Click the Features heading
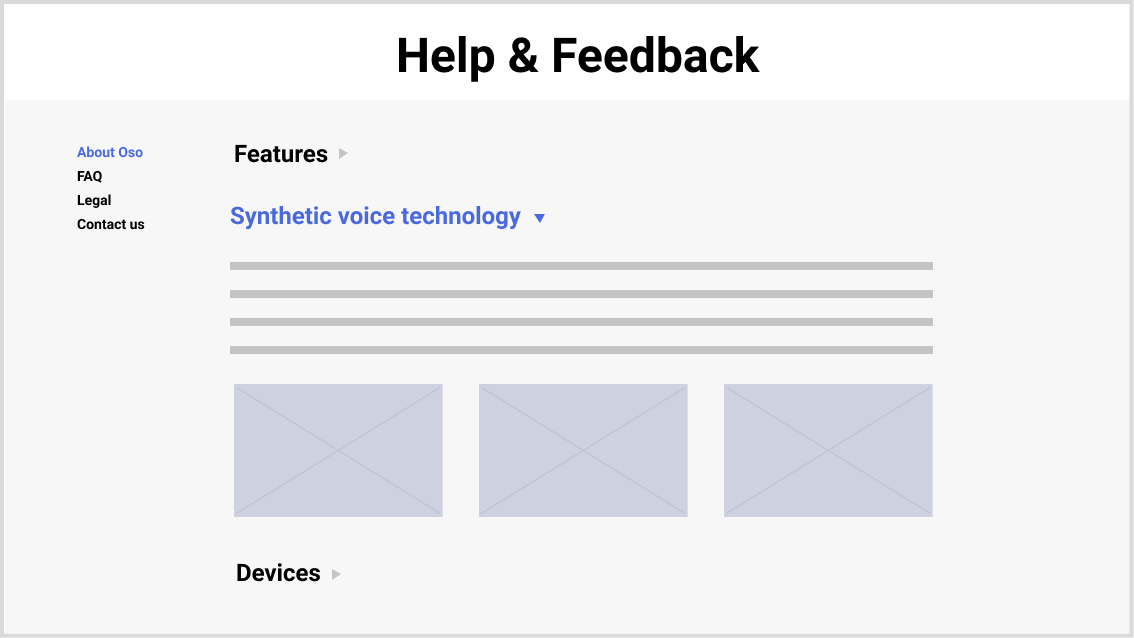Screen dimensions: 1134x638 pyautogui.click(x=281, y=154)
